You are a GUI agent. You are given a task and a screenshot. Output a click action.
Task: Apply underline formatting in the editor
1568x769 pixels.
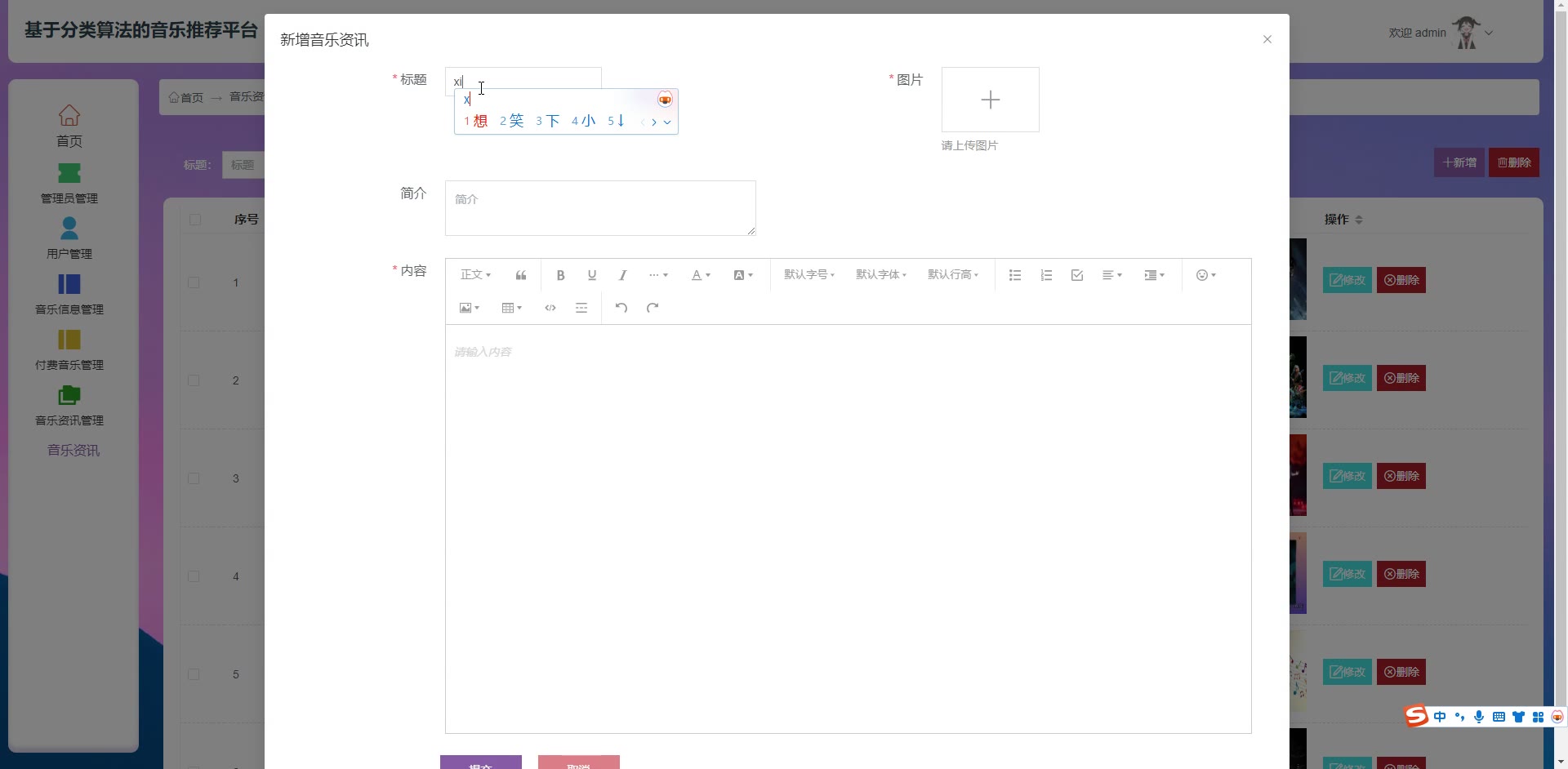[x=592, y=275]
